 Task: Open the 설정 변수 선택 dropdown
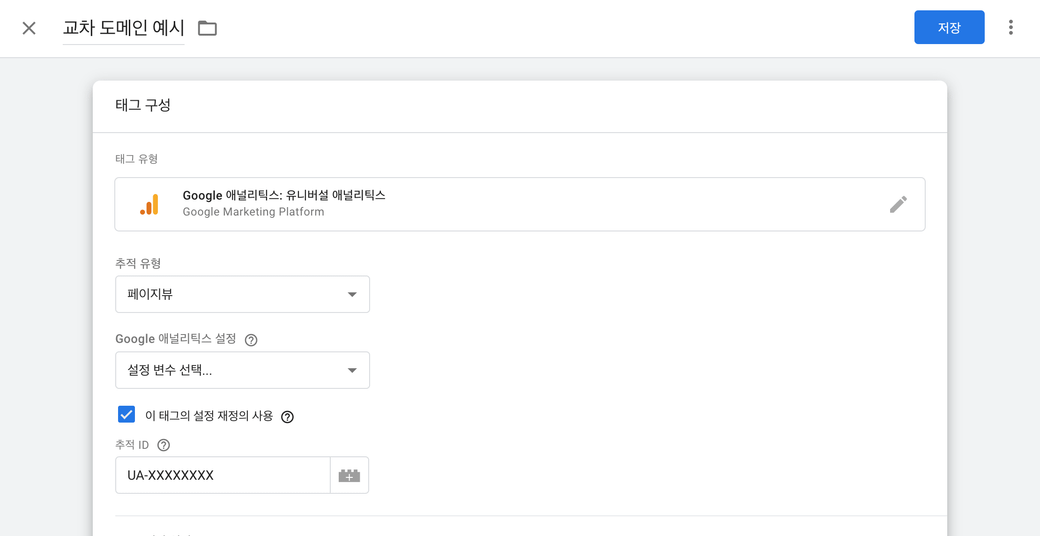(242, 371)
